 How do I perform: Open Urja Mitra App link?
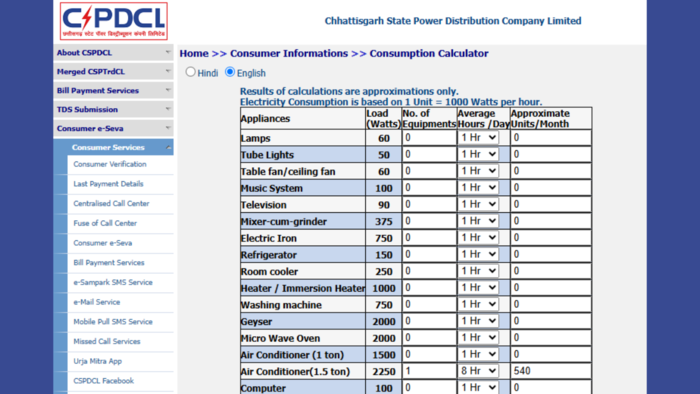tap(97, 361)
